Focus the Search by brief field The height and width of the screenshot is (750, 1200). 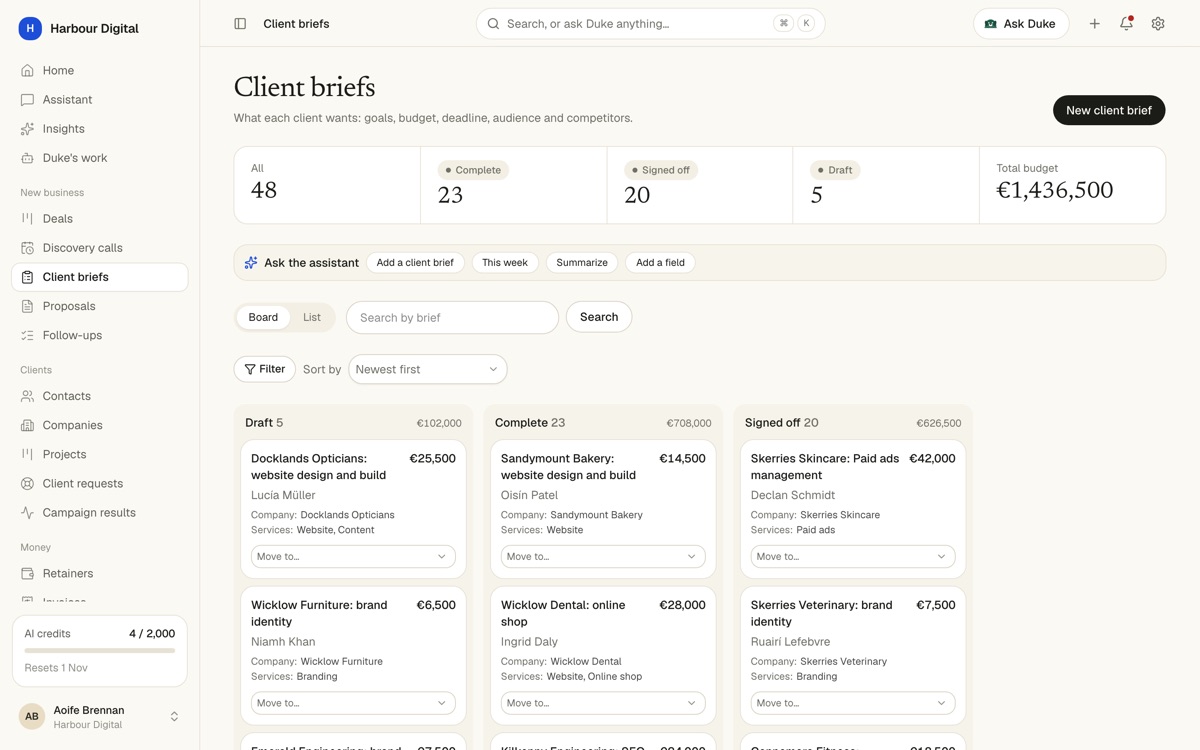(x=452, y=317)
